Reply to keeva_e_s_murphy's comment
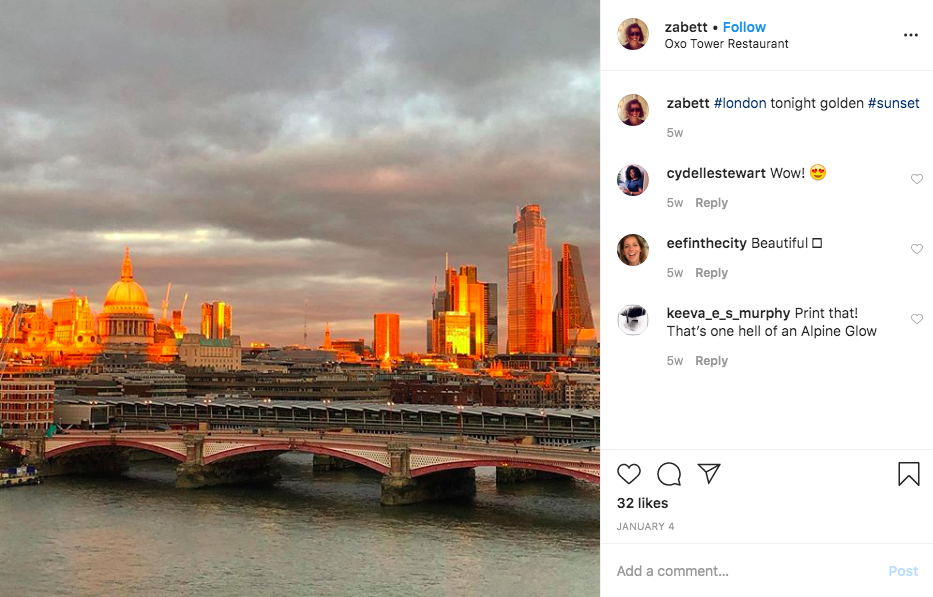 pyautogui.click(x=711, y=361)
